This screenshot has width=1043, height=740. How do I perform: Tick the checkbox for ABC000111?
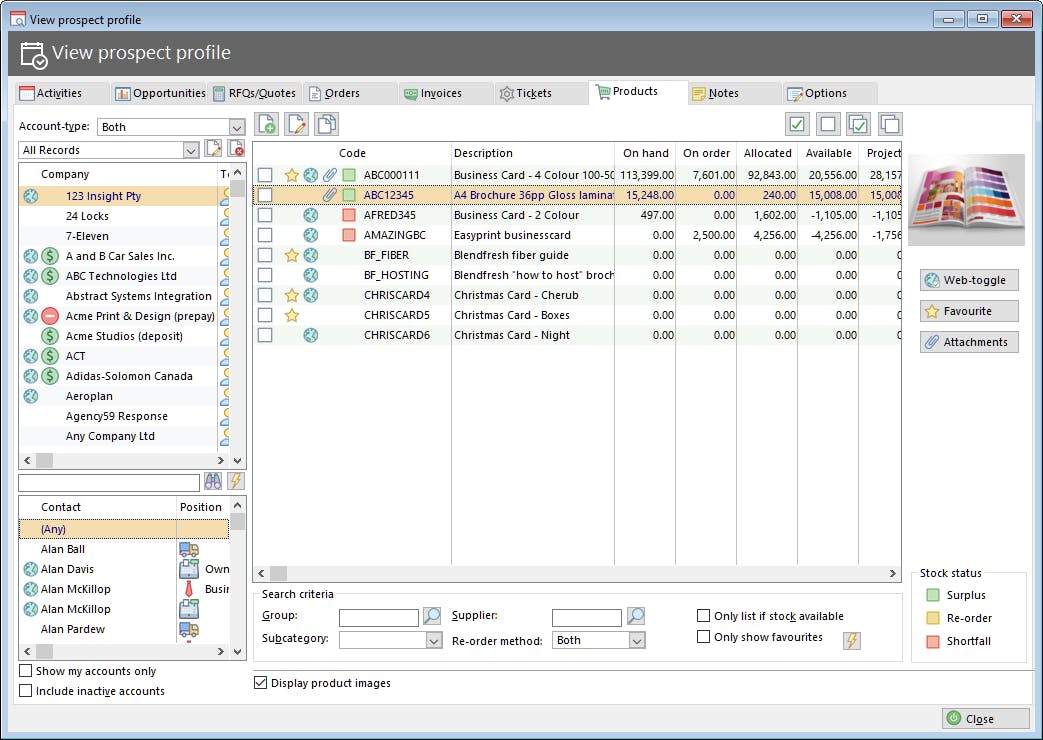click(265, 175)
